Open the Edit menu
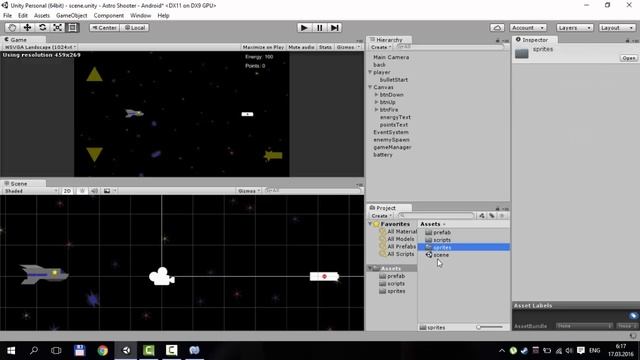 coord(23,16)
